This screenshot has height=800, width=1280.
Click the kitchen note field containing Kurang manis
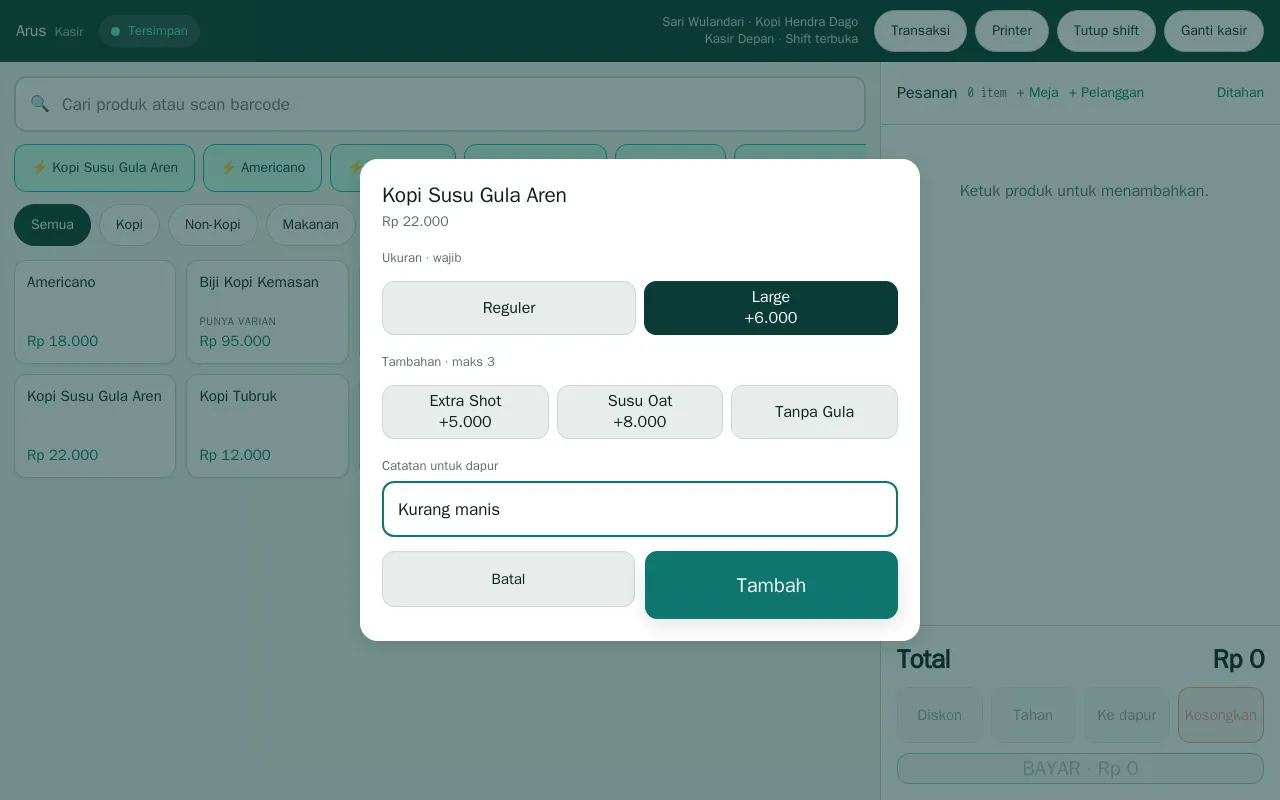tap(640, 509)
